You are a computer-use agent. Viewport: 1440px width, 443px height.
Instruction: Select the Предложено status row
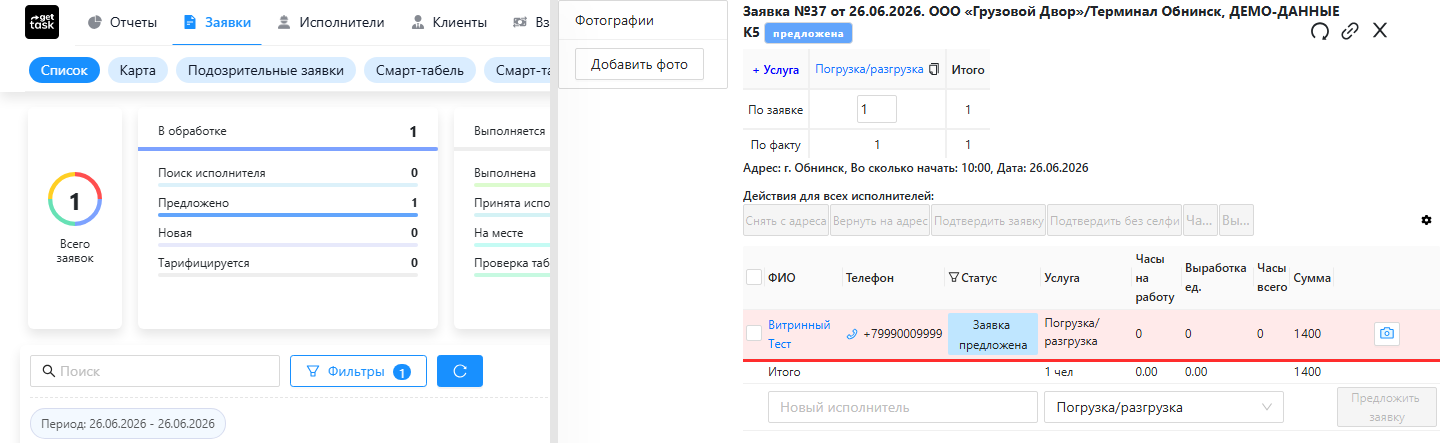288,205
